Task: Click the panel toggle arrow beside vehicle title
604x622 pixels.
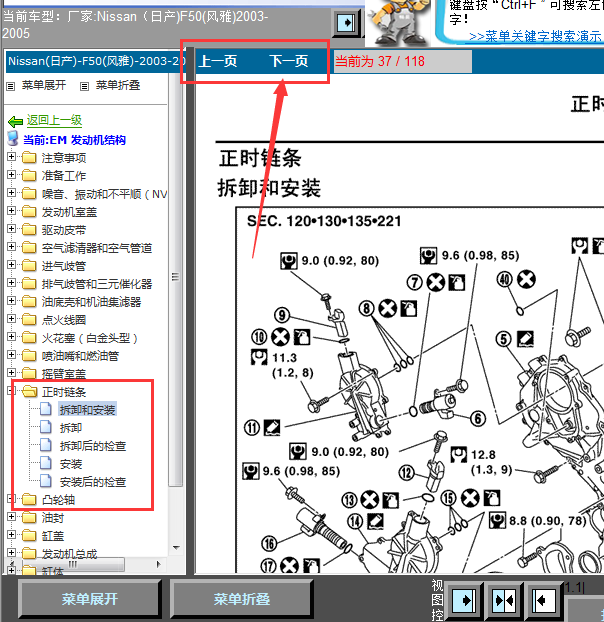Action: coord(346,21)
